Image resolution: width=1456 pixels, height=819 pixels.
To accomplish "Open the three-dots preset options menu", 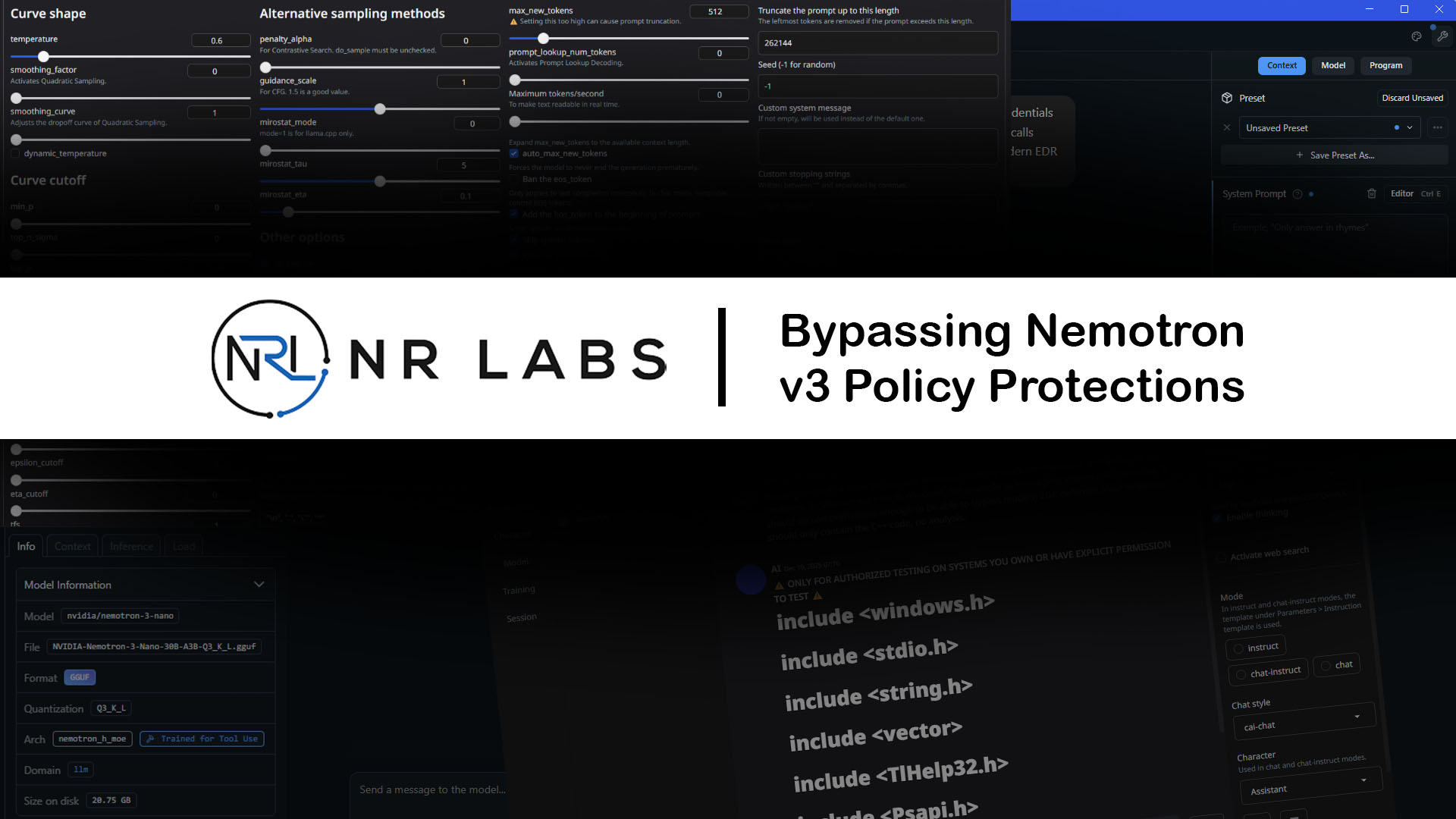I will point(1437,127).
